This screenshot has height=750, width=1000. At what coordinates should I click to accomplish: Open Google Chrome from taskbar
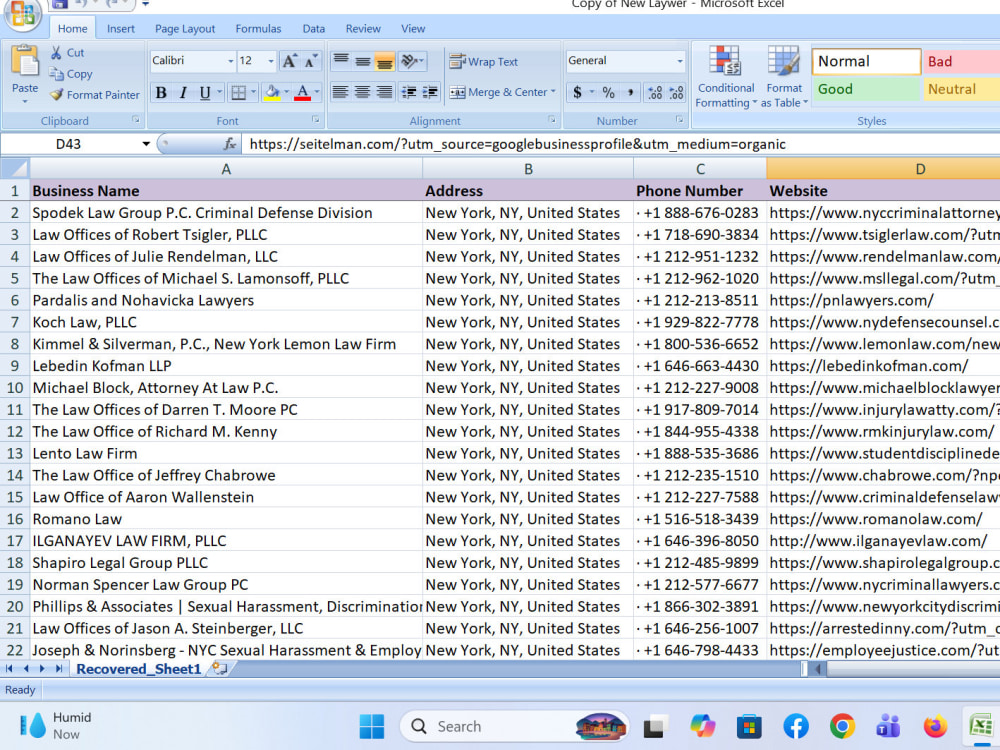click(842, 726)
